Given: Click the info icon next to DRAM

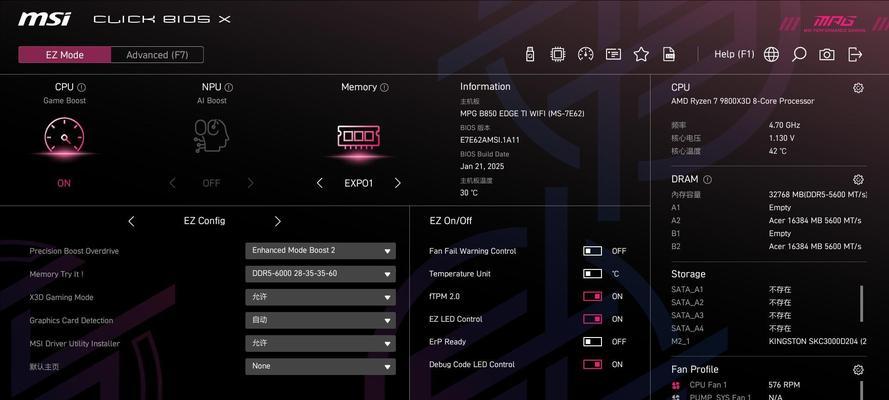Looking at the screenshot, I should (707, 179).
